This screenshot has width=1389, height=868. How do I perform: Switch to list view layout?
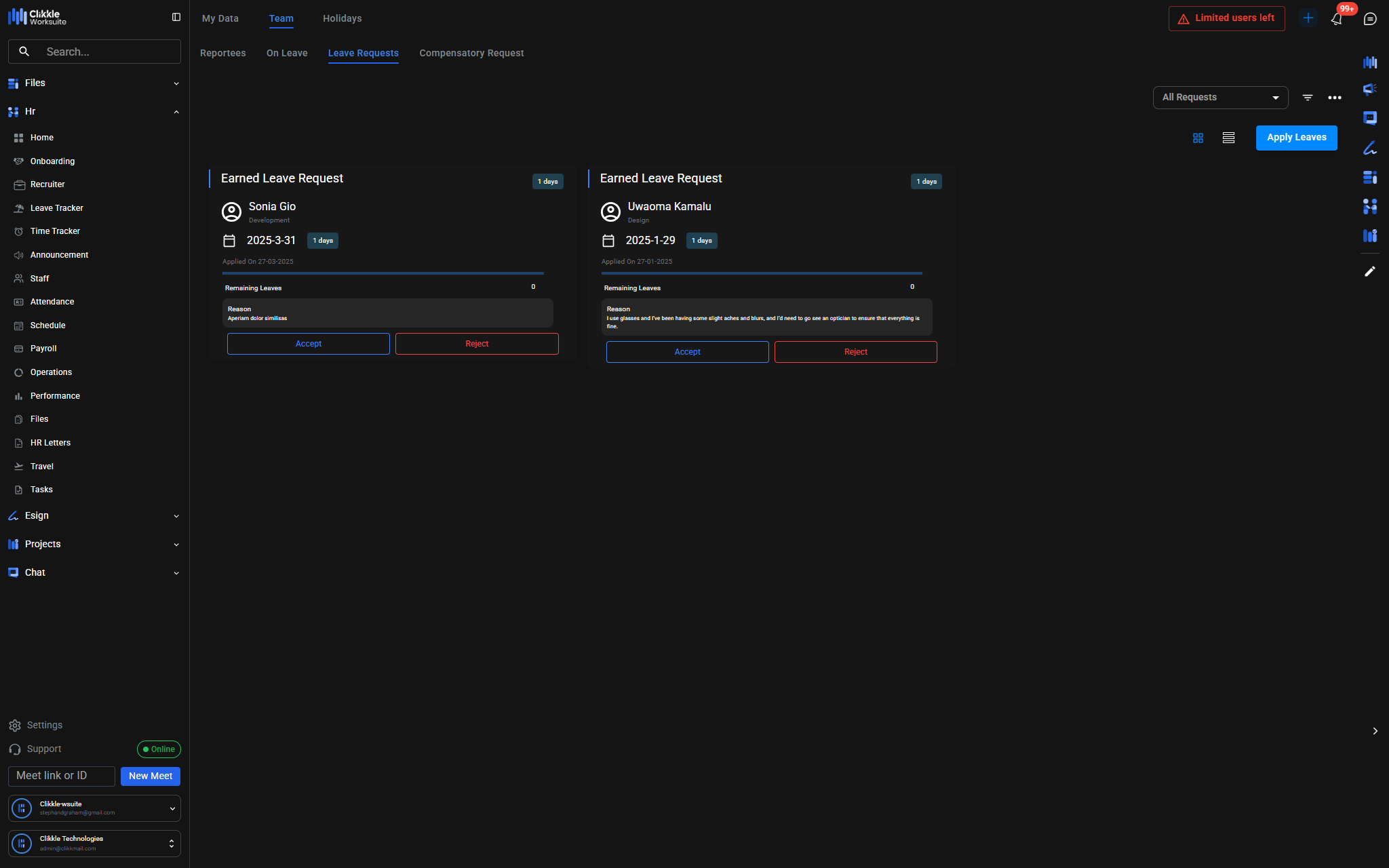(x=1228, y=138)
